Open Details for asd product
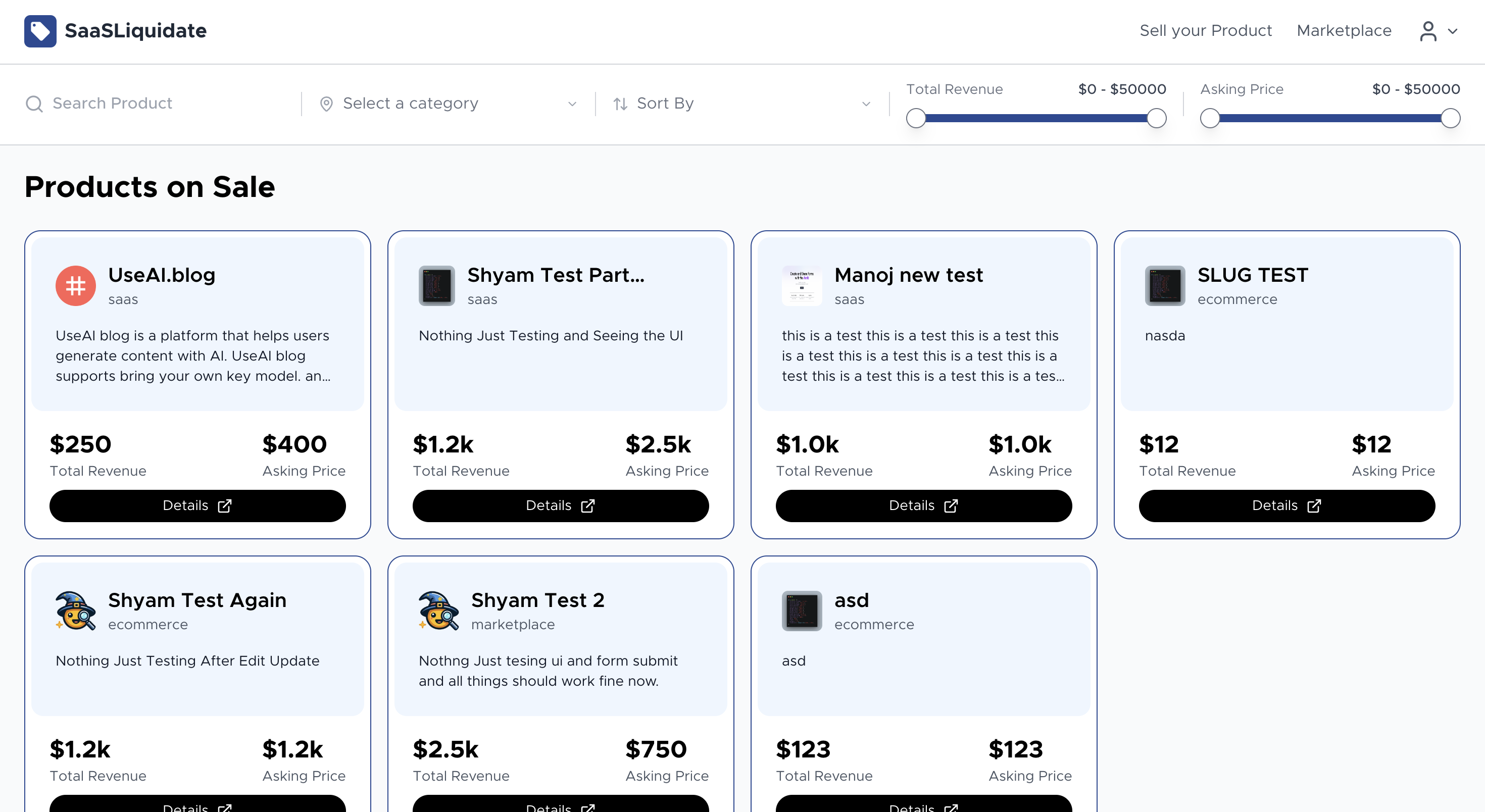This screenshot has width=1485, height=812. click(923, 804)
